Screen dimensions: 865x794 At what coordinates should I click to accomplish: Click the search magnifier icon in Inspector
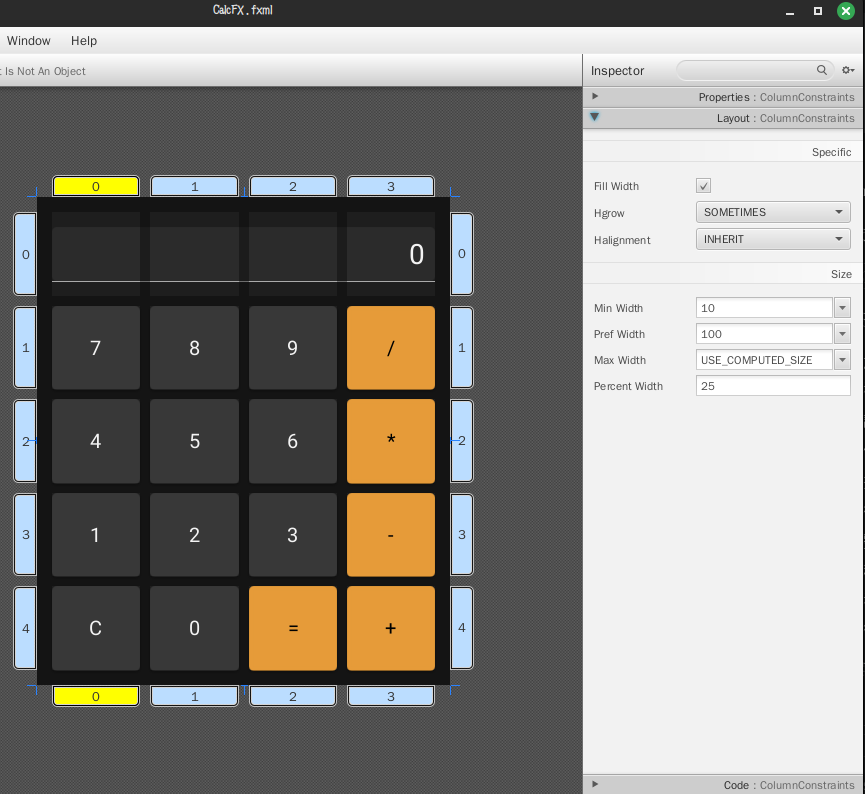pos(821,70)
